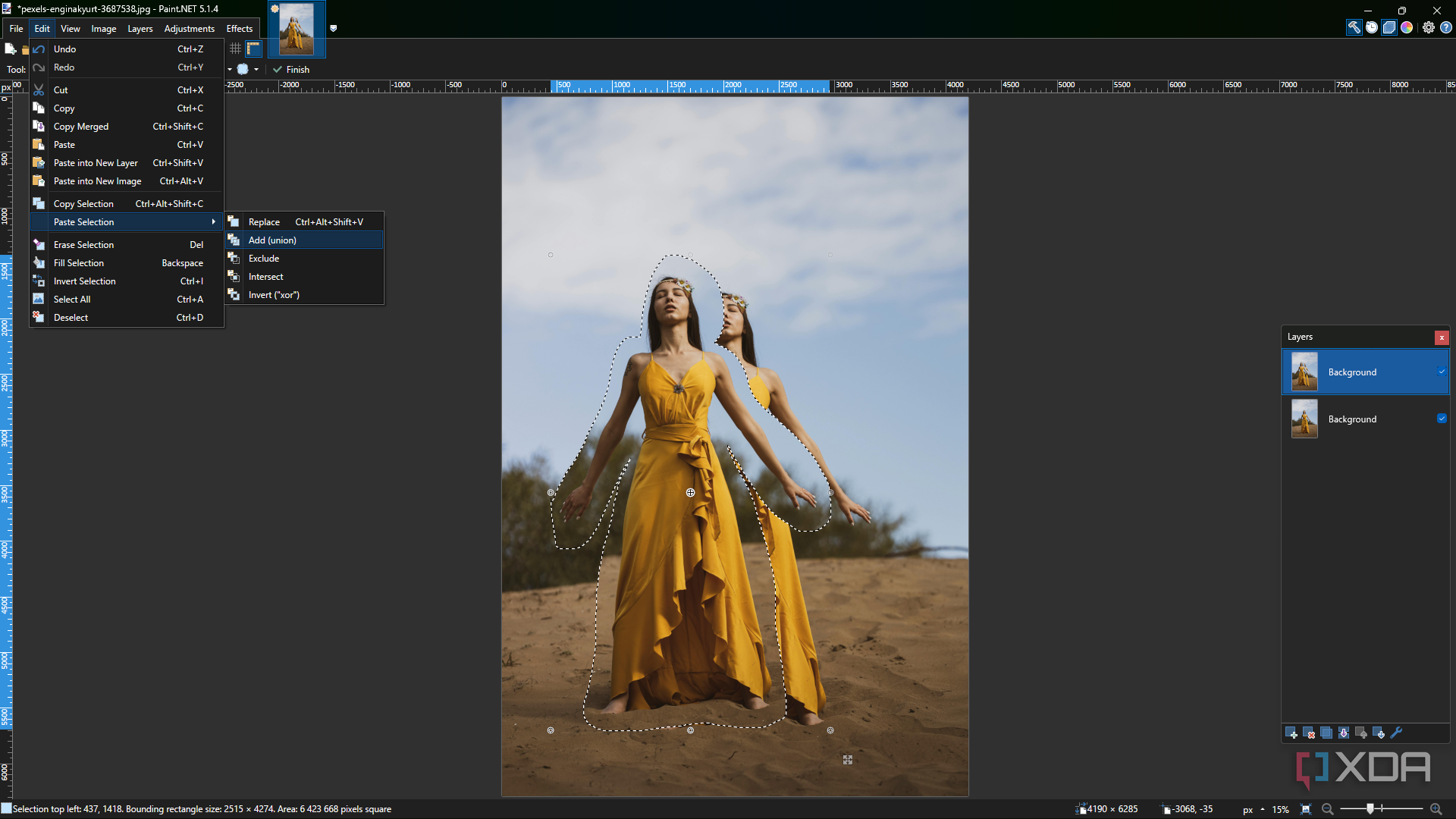Open the Effects menu
This screenshot has width=1456, height=819.
click(x=240, y=29)
